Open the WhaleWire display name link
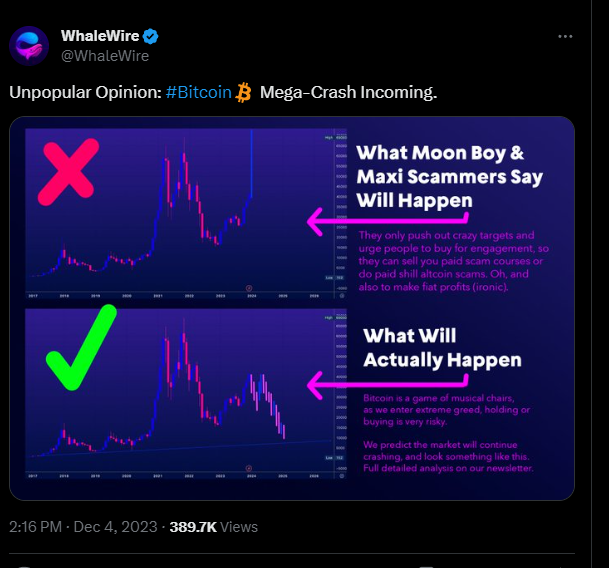609x568 pixels. click(x=100, y=36)
